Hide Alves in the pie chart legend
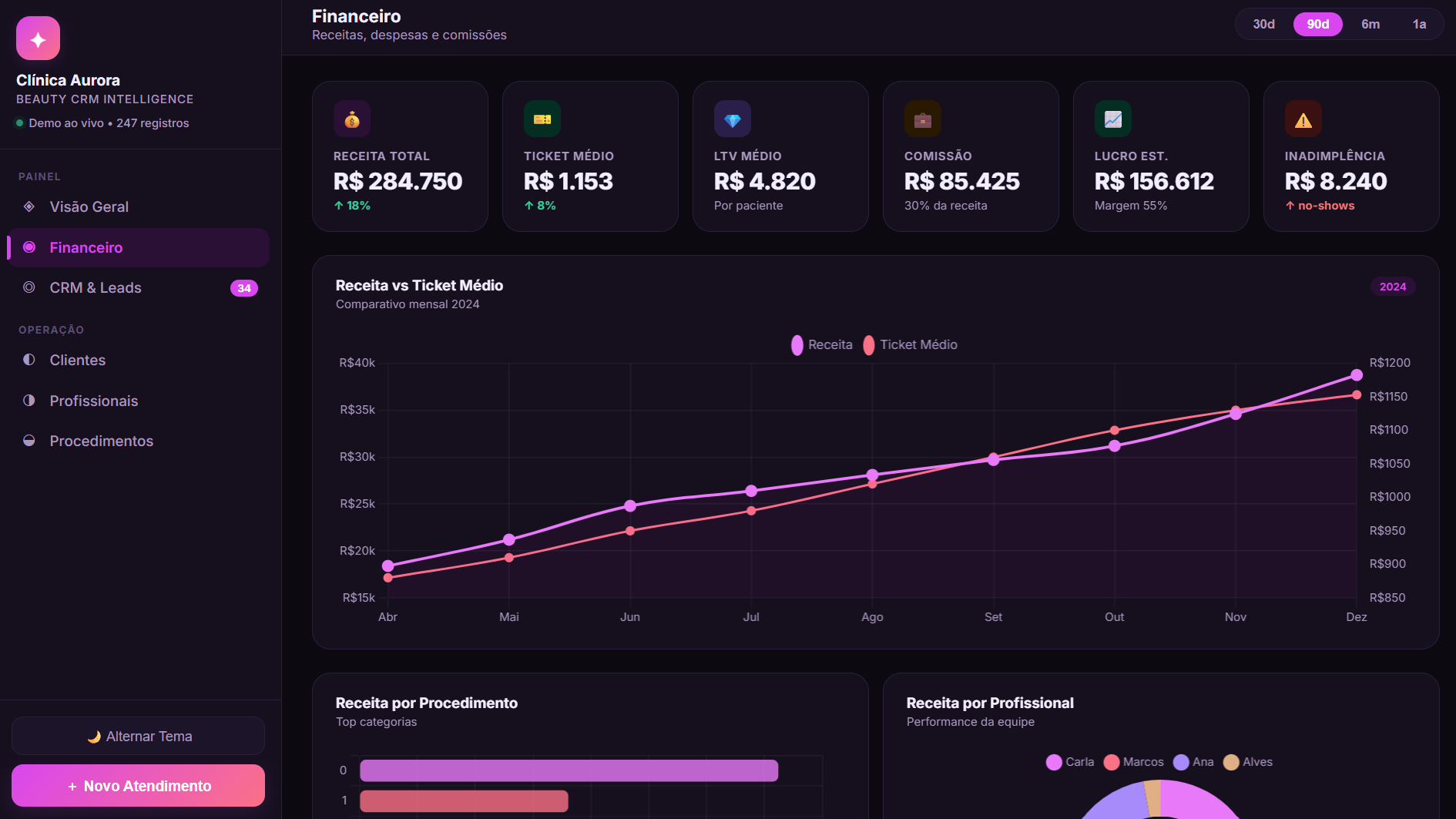This screenshot has width=1456, height=819. pos(1248,762)
